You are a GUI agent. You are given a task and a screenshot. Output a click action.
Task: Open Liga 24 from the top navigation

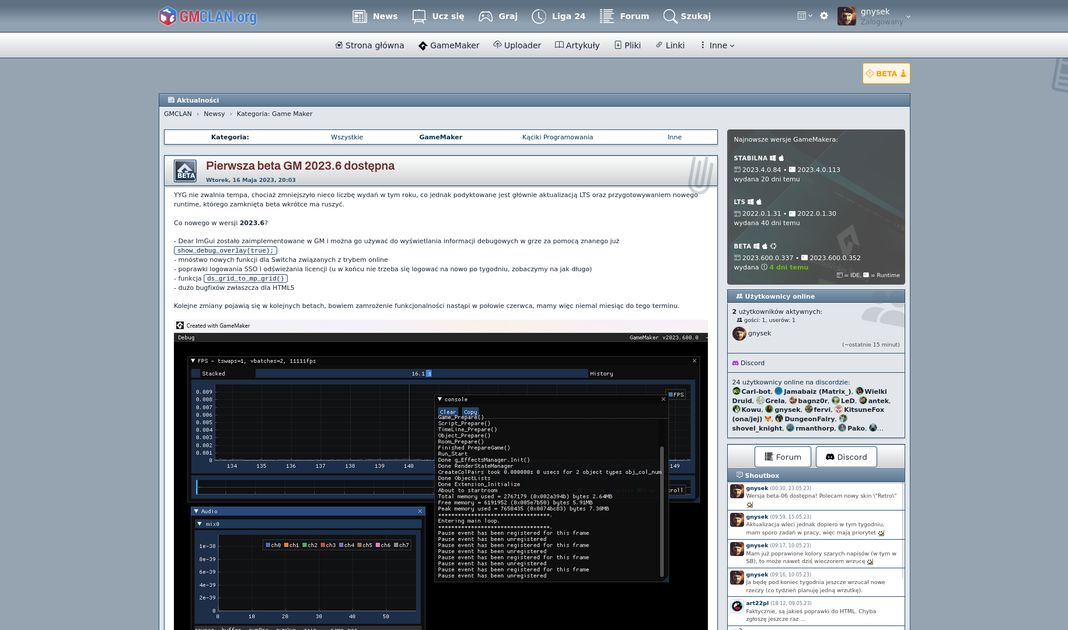[558, 16]
